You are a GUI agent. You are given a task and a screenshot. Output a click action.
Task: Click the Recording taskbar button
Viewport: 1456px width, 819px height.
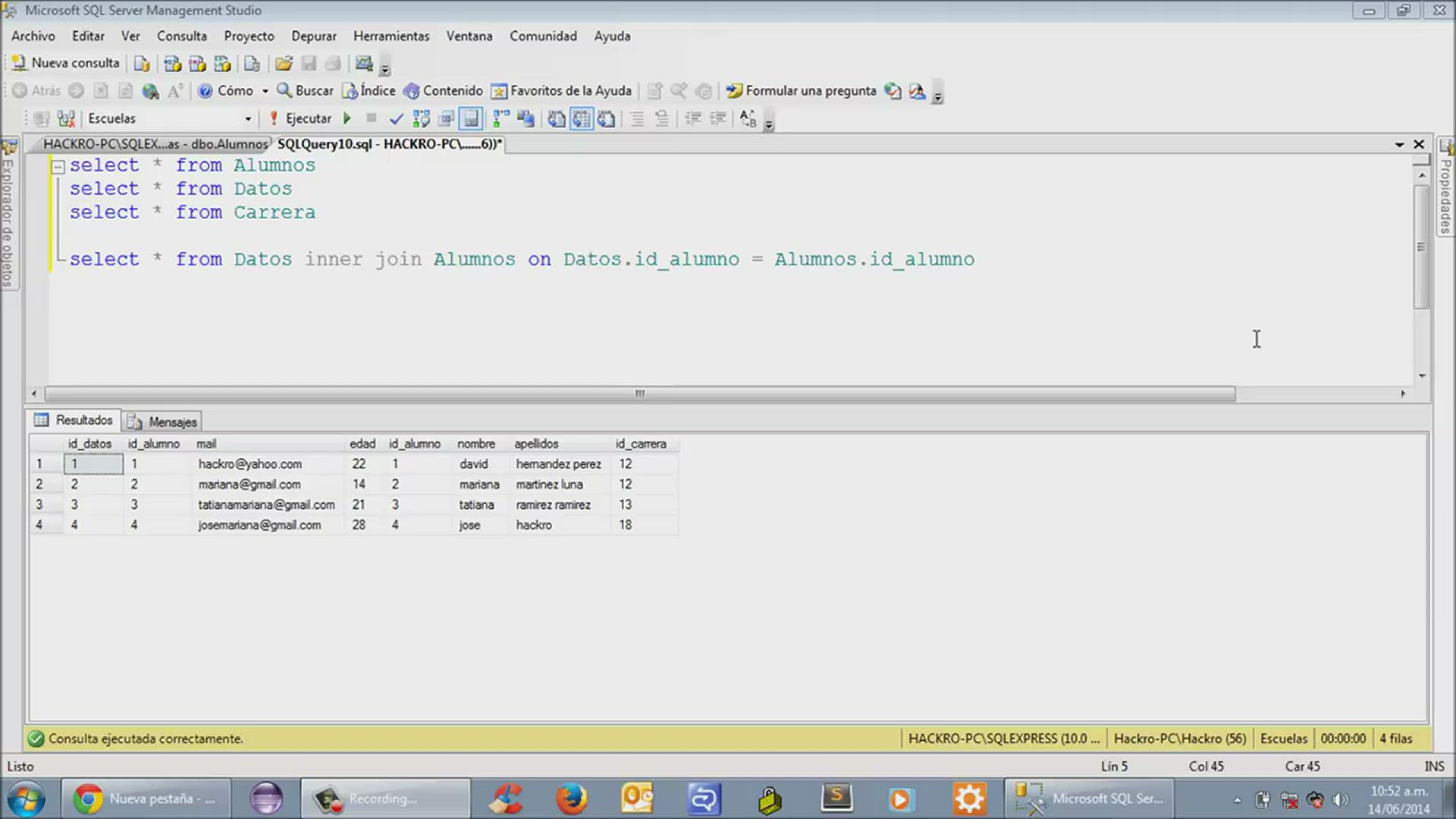pyautogui.click(x=385, y=799)
